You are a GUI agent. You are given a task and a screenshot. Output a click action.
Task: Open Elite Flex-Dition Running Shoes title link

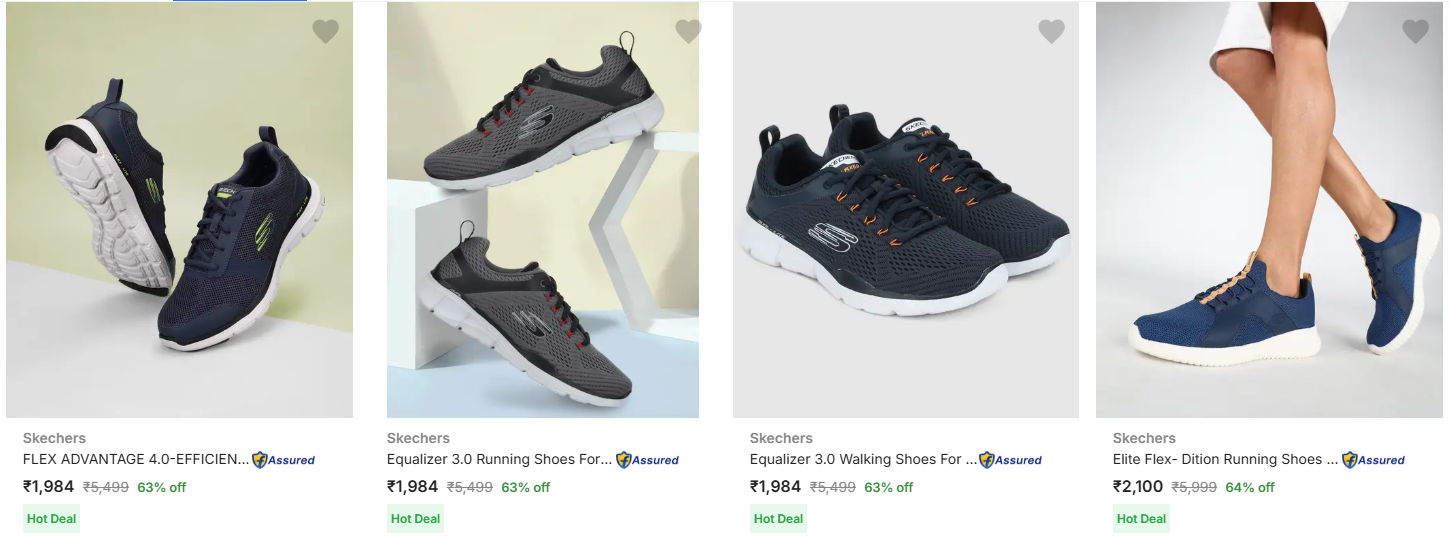1225,460
